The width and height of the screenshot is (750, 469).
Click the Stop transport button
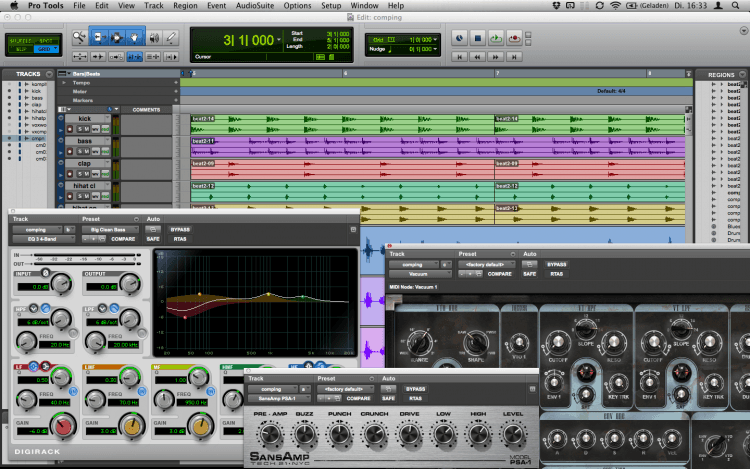[477, 38]
